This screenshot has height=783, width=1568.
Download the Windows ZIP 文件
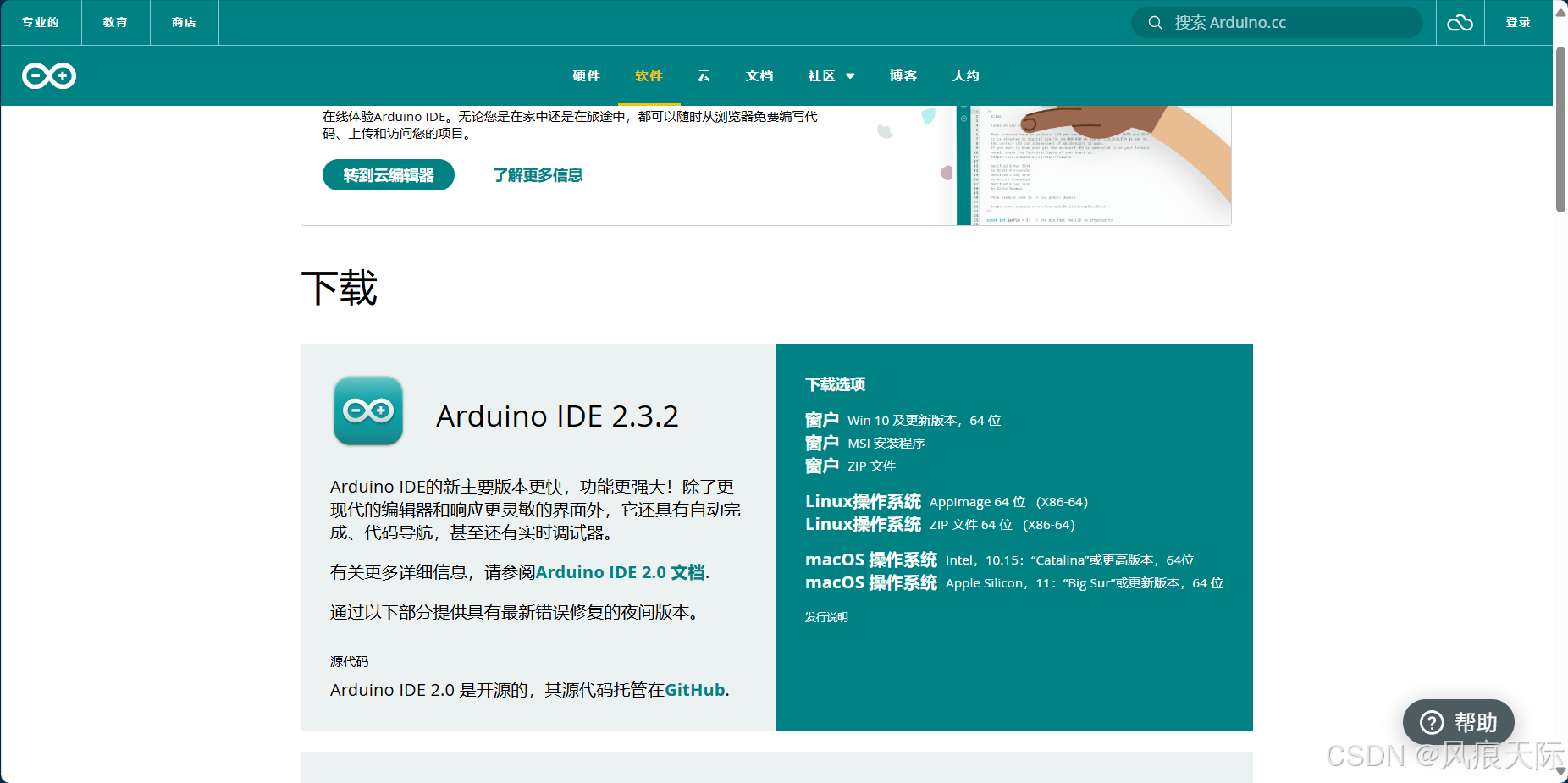(x=850, y=466)
